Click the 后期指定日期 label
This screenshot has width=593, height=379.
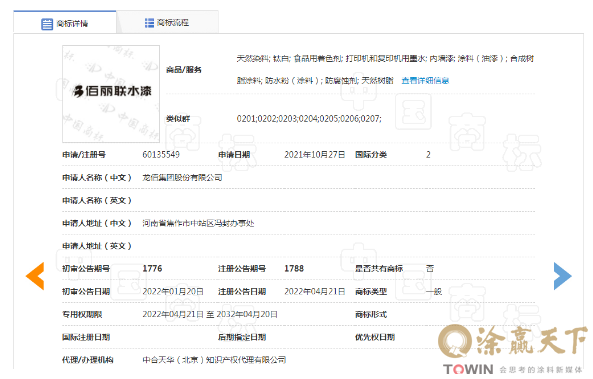pos(242,337)
